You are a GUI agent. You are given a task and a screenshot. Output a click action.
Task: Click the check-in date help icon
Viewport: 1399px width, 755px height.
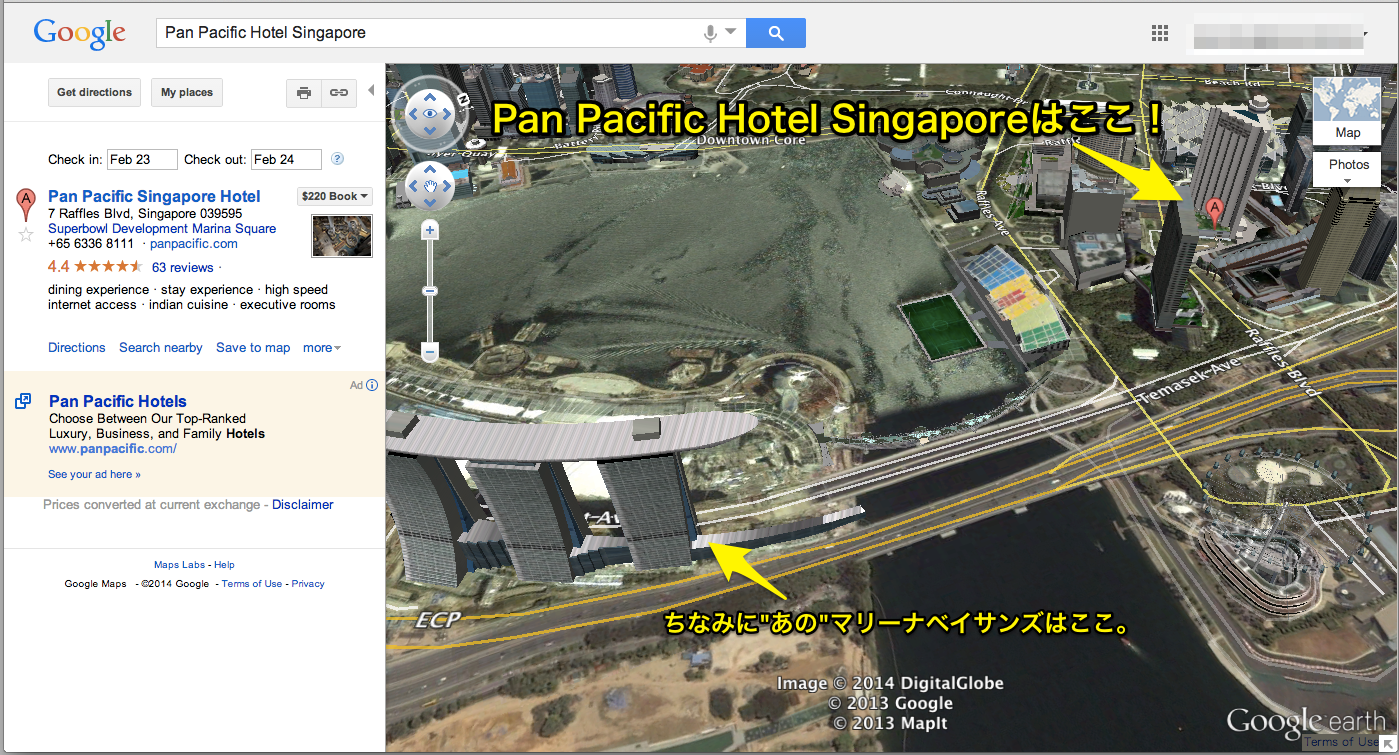[337, 158]
